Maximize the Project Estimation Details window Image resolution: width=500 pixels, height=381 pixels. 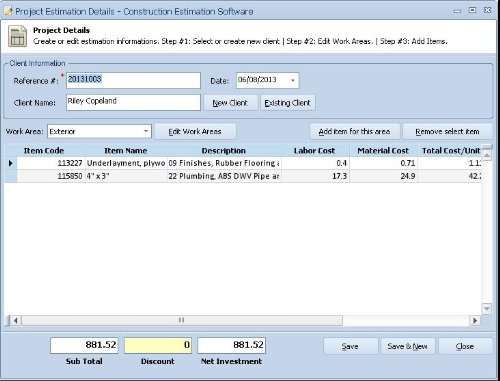(x=472, y=10)
